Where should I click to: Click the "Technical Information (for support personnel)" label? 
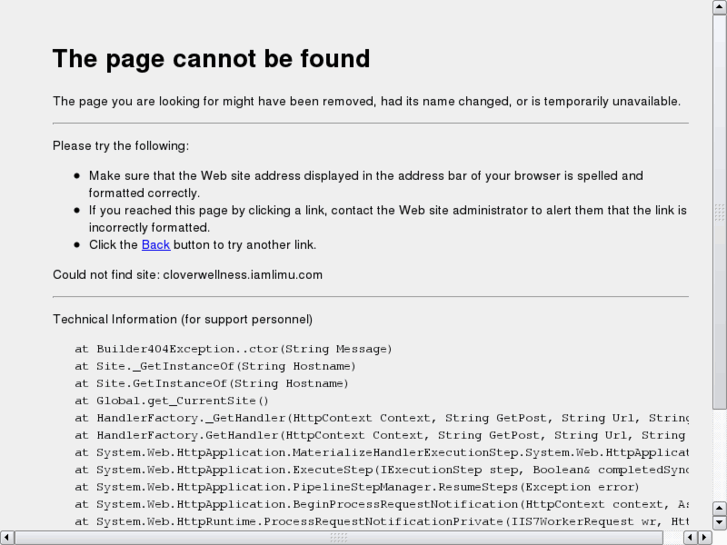[x=182, y=319]
